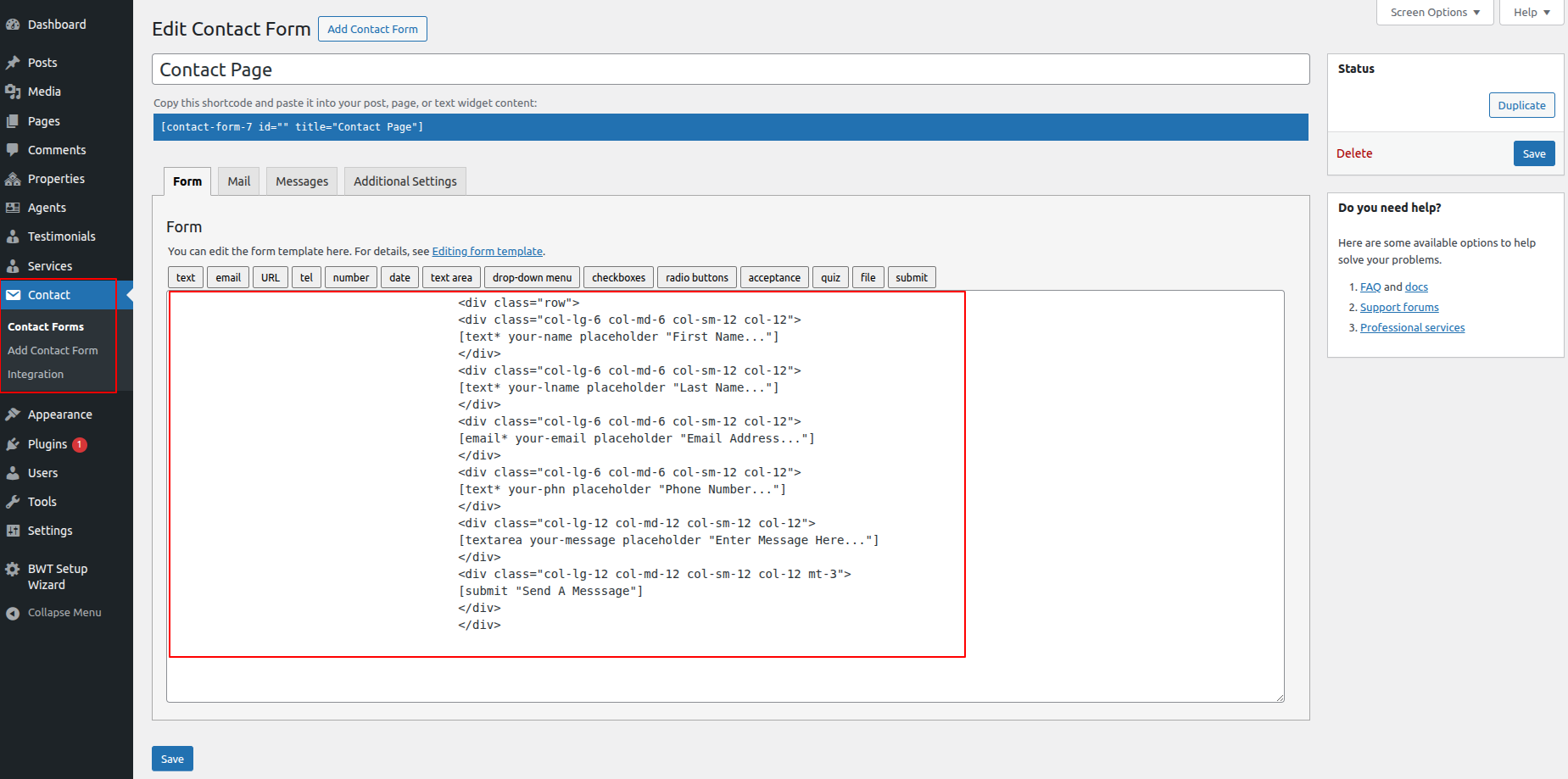Click the Posts pushpin icon
The image size is (1568, 779).
[x=13, y=63]
